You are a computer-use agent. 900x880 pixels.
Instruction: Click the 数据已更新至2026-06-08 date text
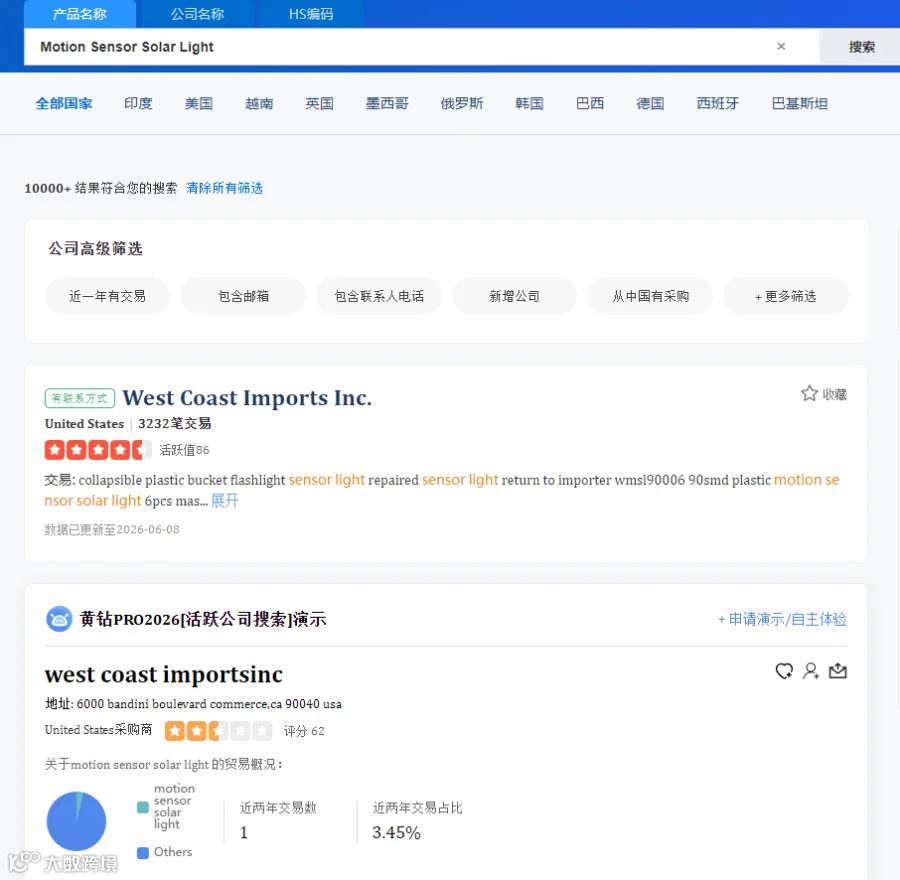coord(112,529)
